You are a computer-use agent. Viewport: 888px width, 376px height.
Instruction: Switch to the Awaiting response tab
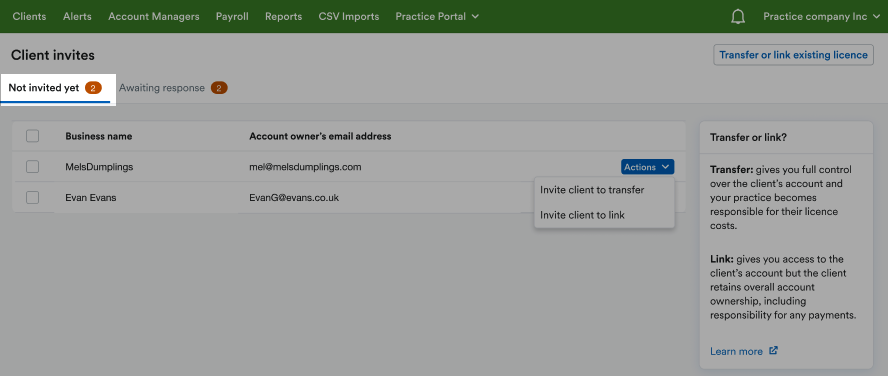pos(173,88)
